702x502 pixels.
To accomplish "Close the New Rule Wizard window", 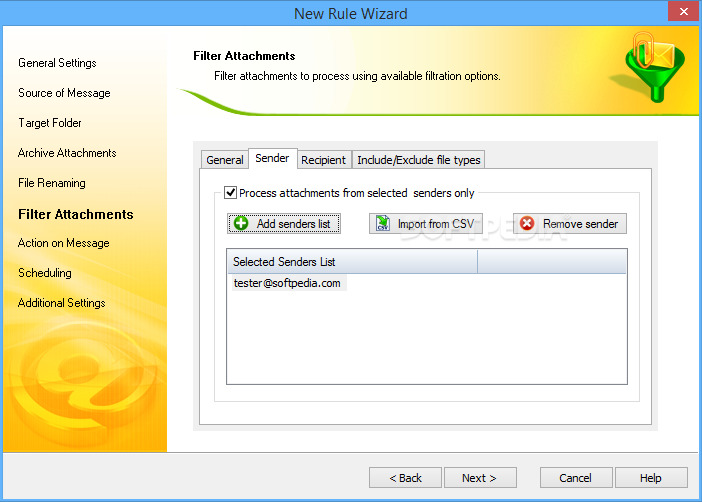I will click(x=684, y=12).
